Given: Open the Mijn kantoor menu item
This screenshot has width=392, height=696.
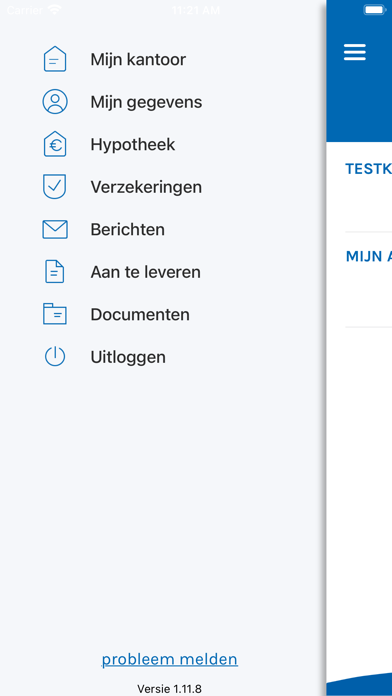Looking at the screenshot, I should 138,59.
